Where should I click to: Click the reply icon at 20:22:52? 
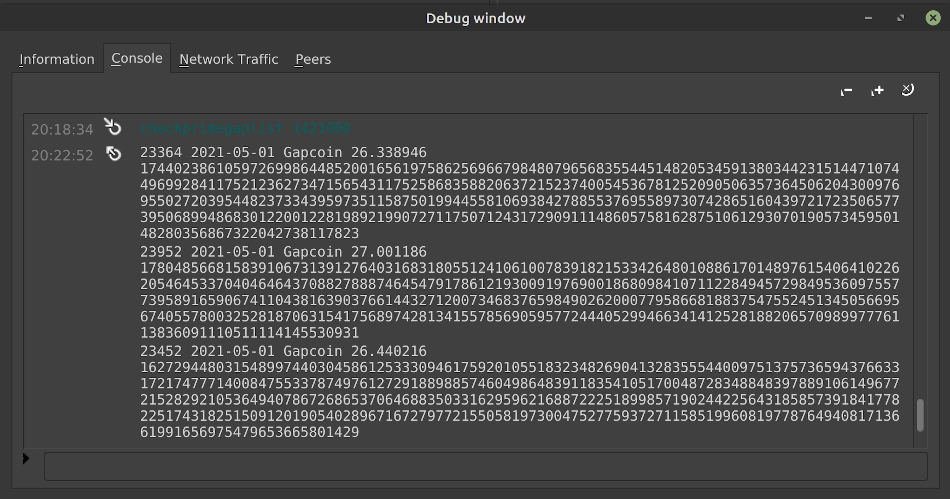point(113,154)
